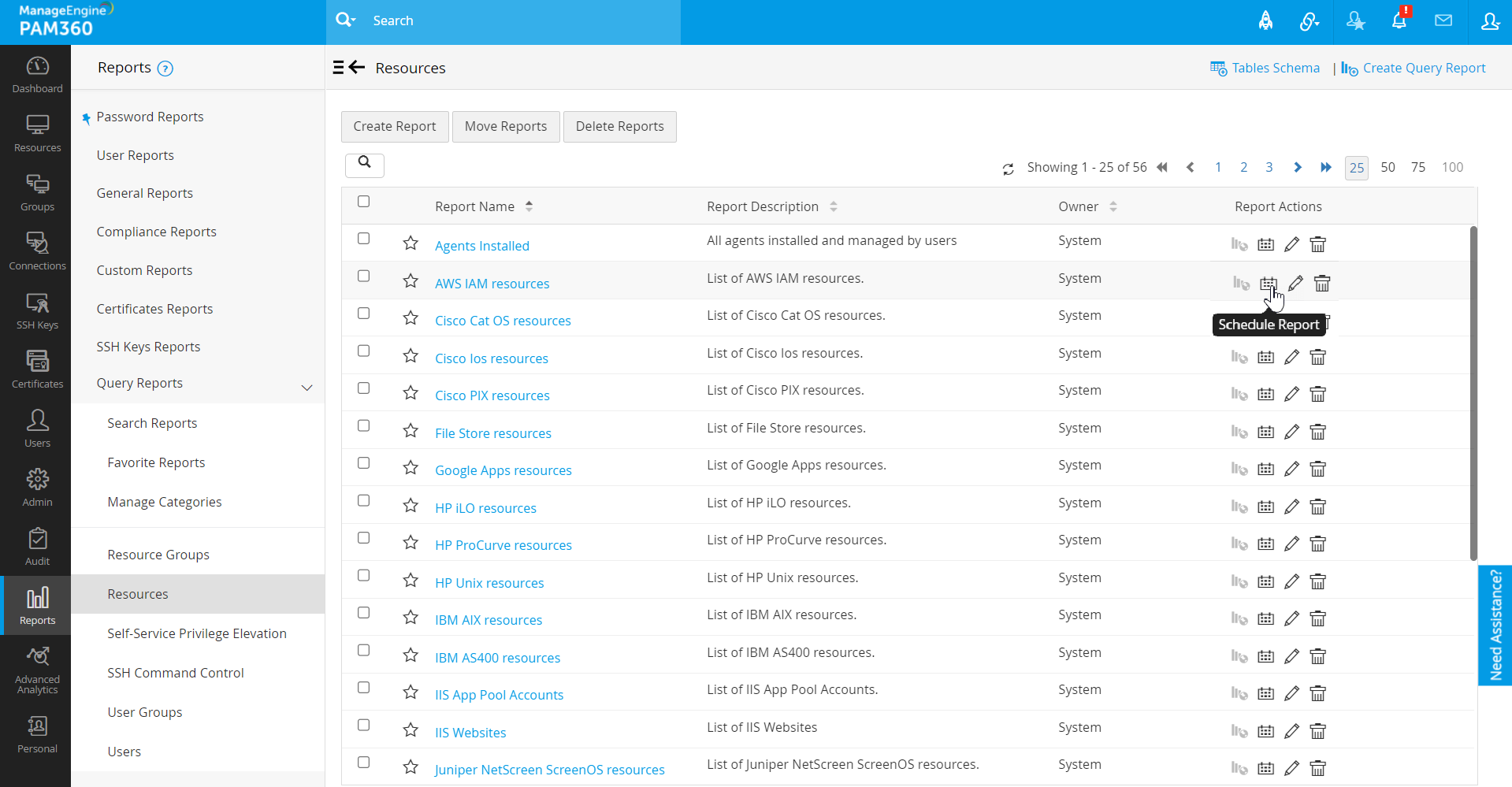Image resolution: width=1512 pixels, height=787 pixels.
Task: Click the report list vertical scrollbar
Action: tap(1473, 392)
